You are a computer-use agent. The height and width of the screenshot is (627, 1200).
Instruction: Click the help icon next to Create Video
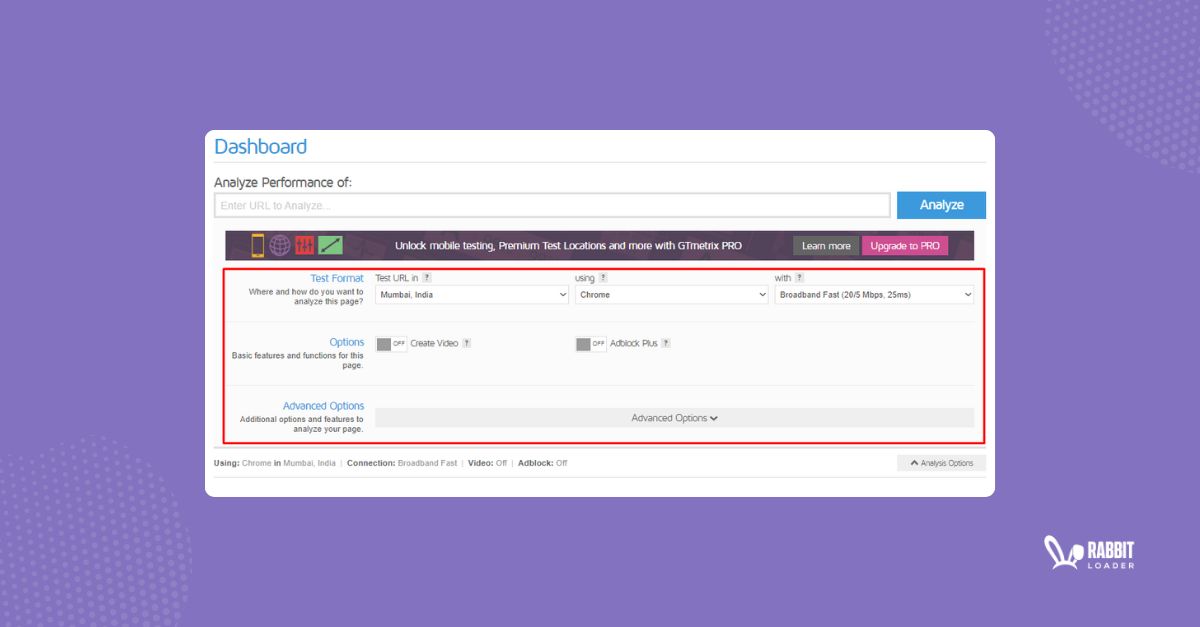[466, 344]
